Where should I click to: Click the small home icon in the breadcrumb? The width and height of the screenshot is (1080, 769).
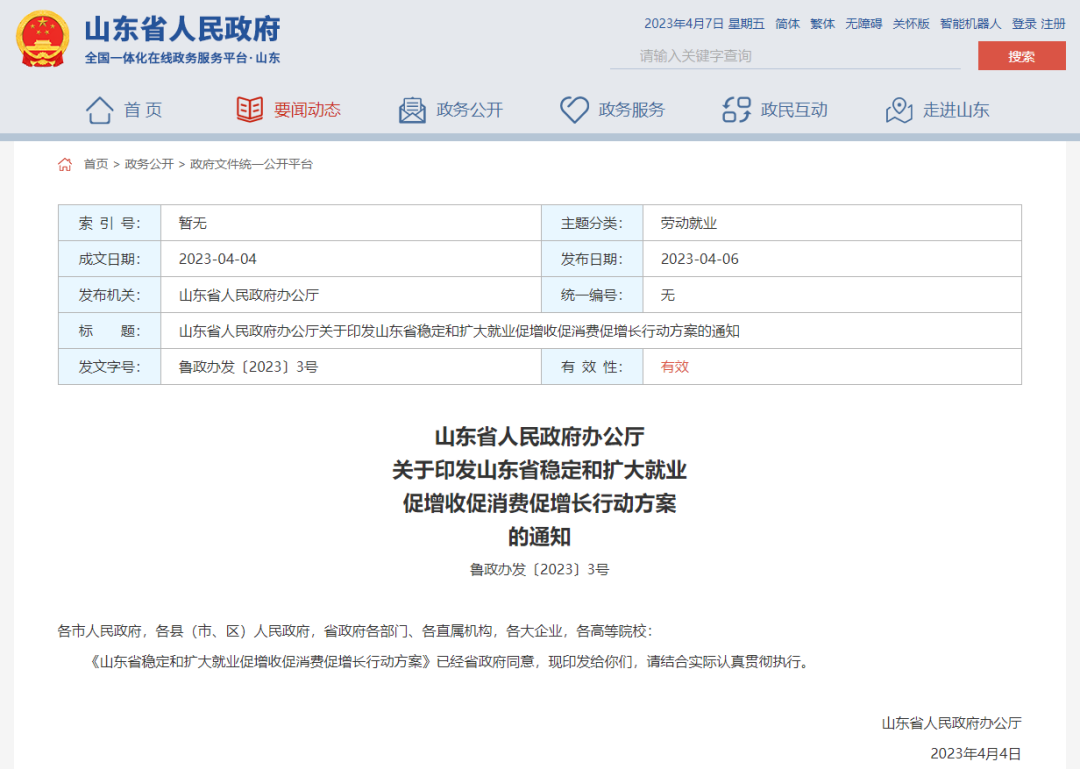(x=66, y=164)
